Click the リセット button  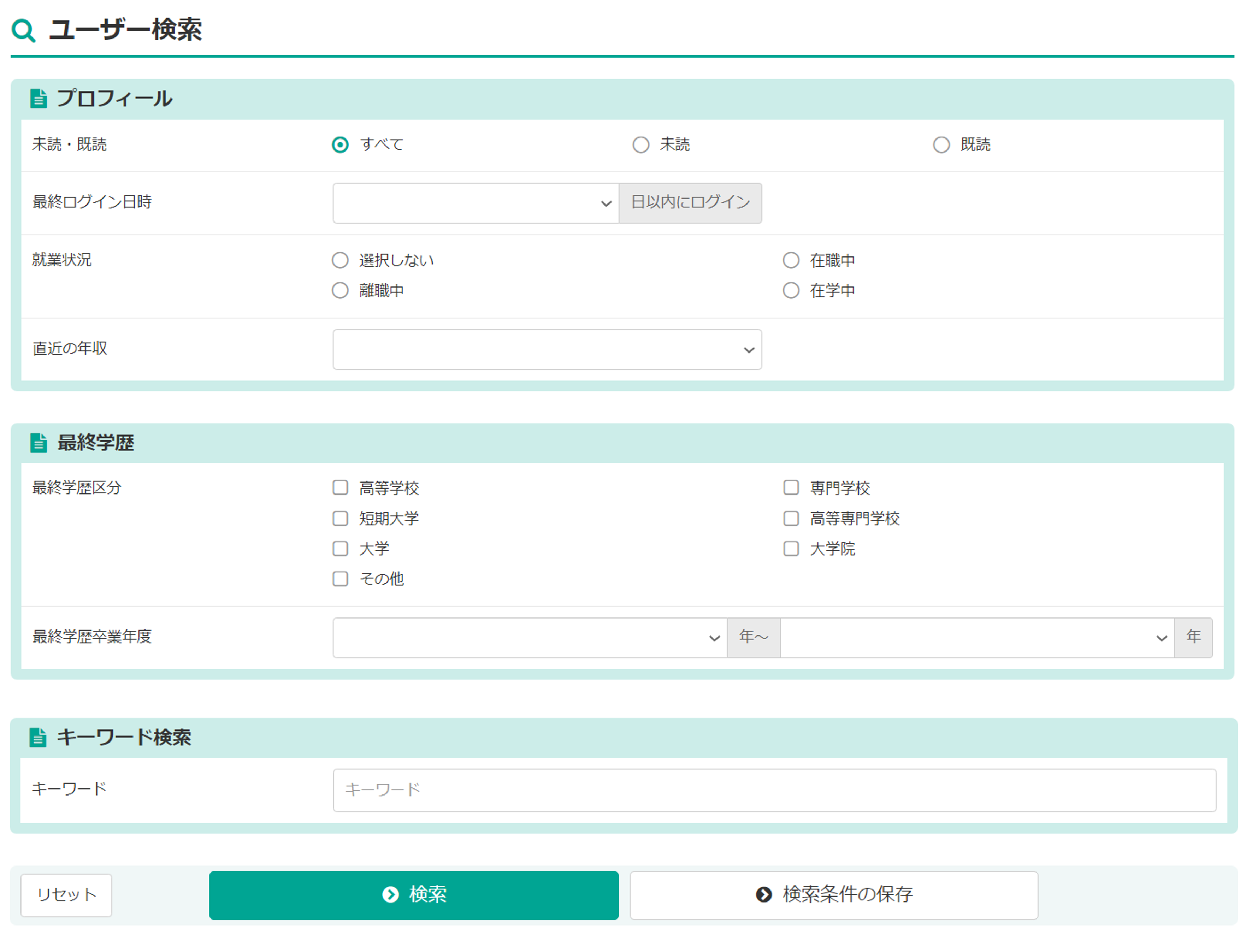(x=66, y=895)
